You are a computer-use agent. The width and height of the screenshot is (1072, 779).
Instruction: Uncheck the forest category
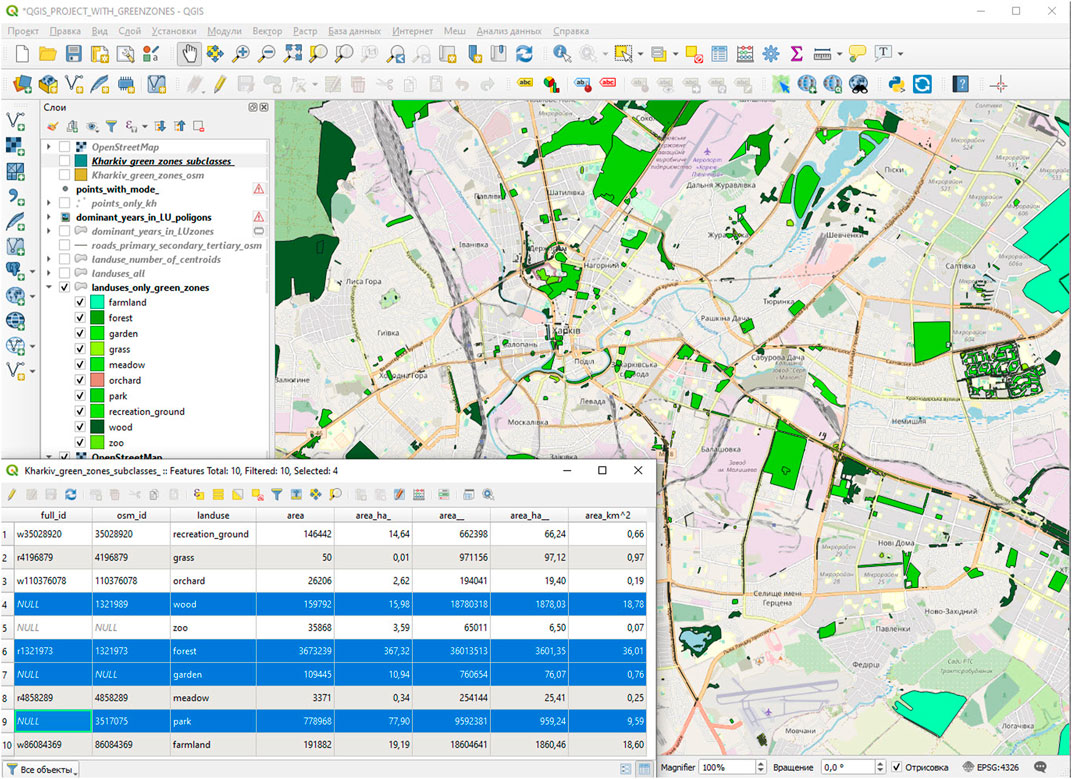(x=80, y=318)
